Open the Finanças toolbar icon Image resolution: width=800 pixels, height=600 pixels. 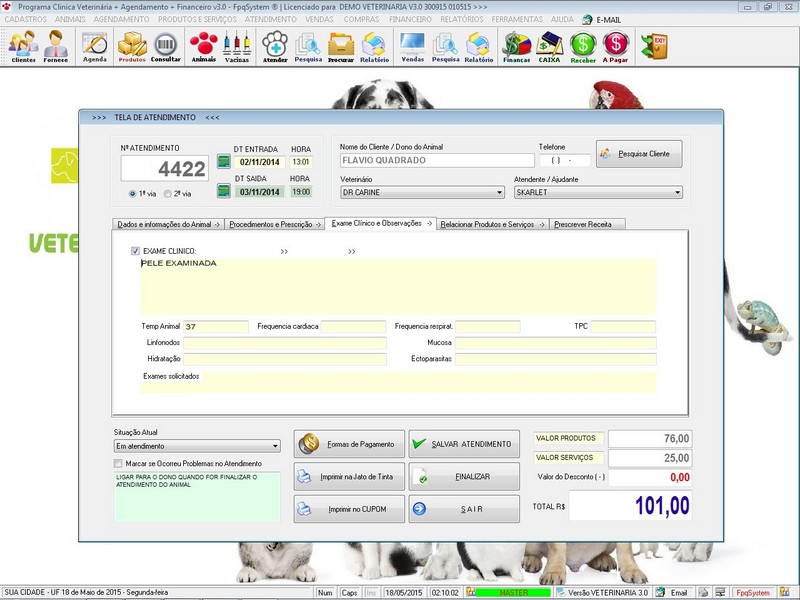[x=516, y=46]
